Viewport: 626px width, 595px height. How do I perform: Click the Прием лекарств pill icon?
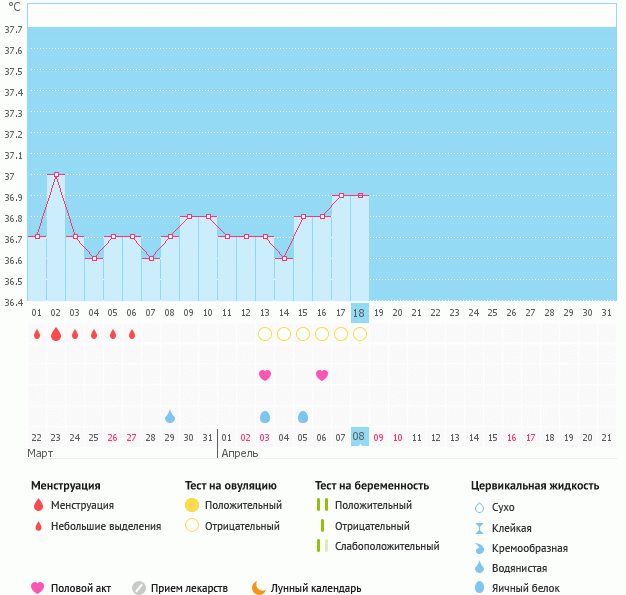click(x=139, y=588)
